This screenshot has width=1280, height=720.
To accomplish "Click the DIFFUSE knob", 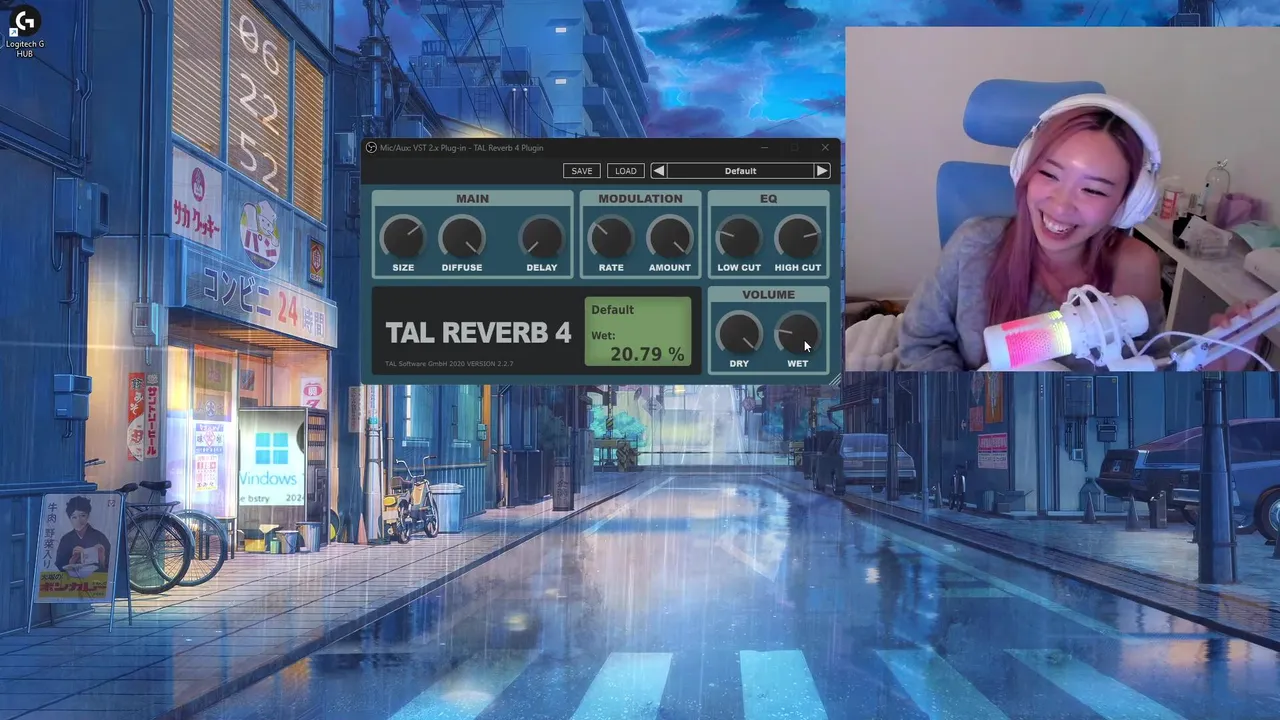I will point(462,238).
